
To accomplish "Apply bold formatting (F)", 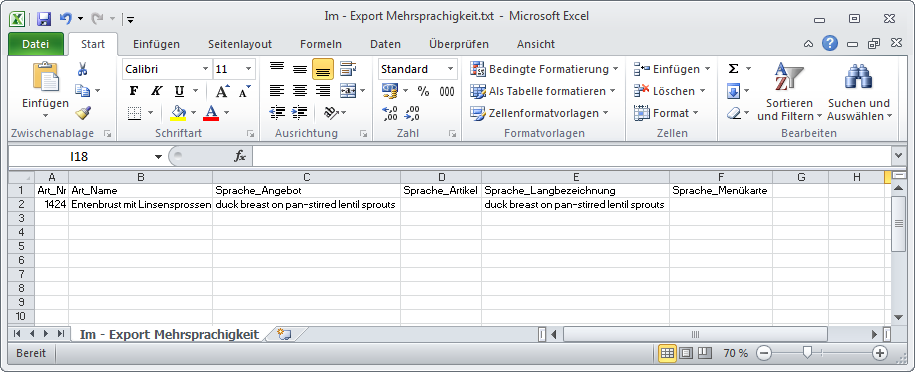I will pos(134,91).
